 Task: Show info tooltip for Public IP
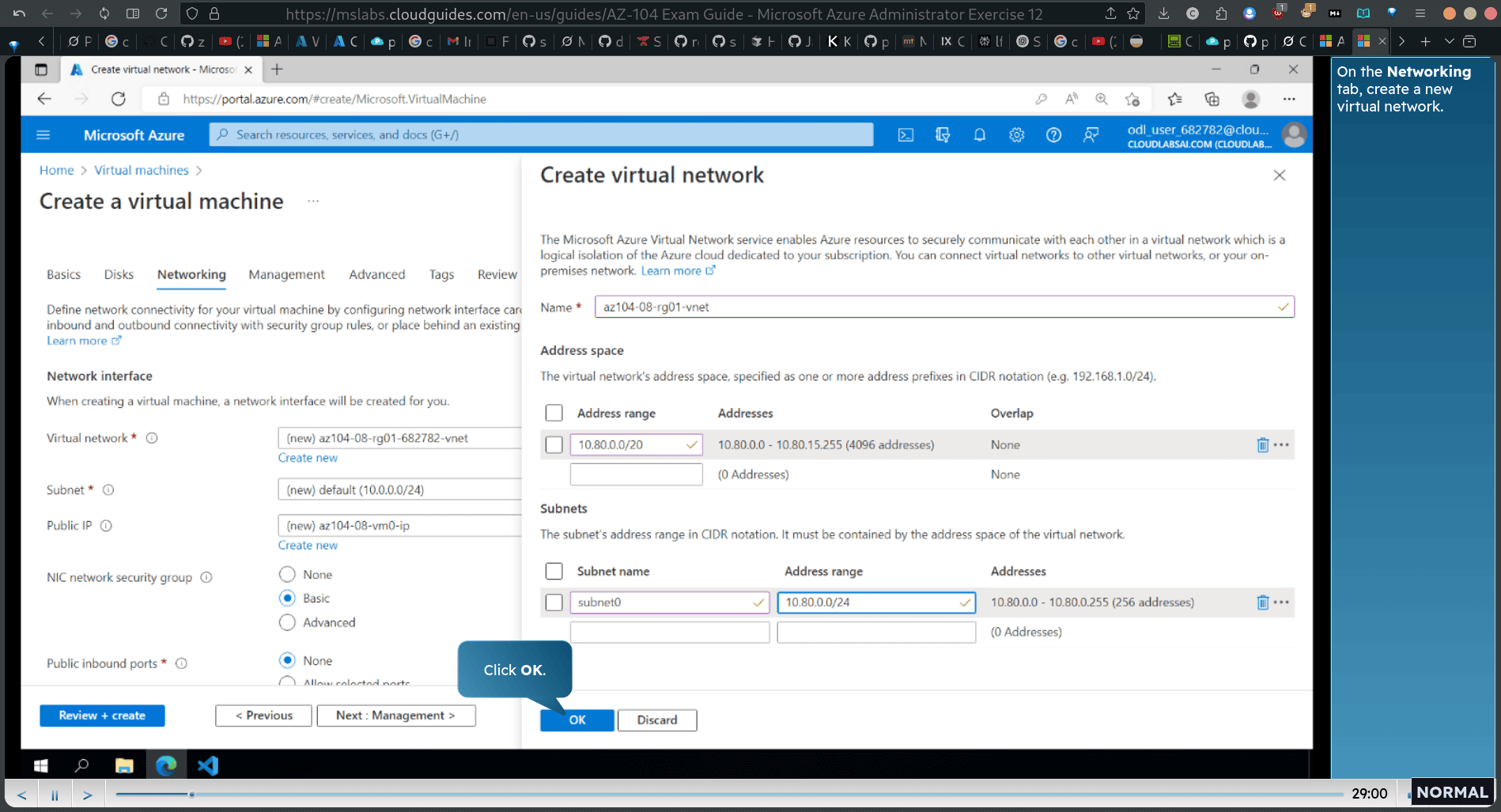pos(106,526)
